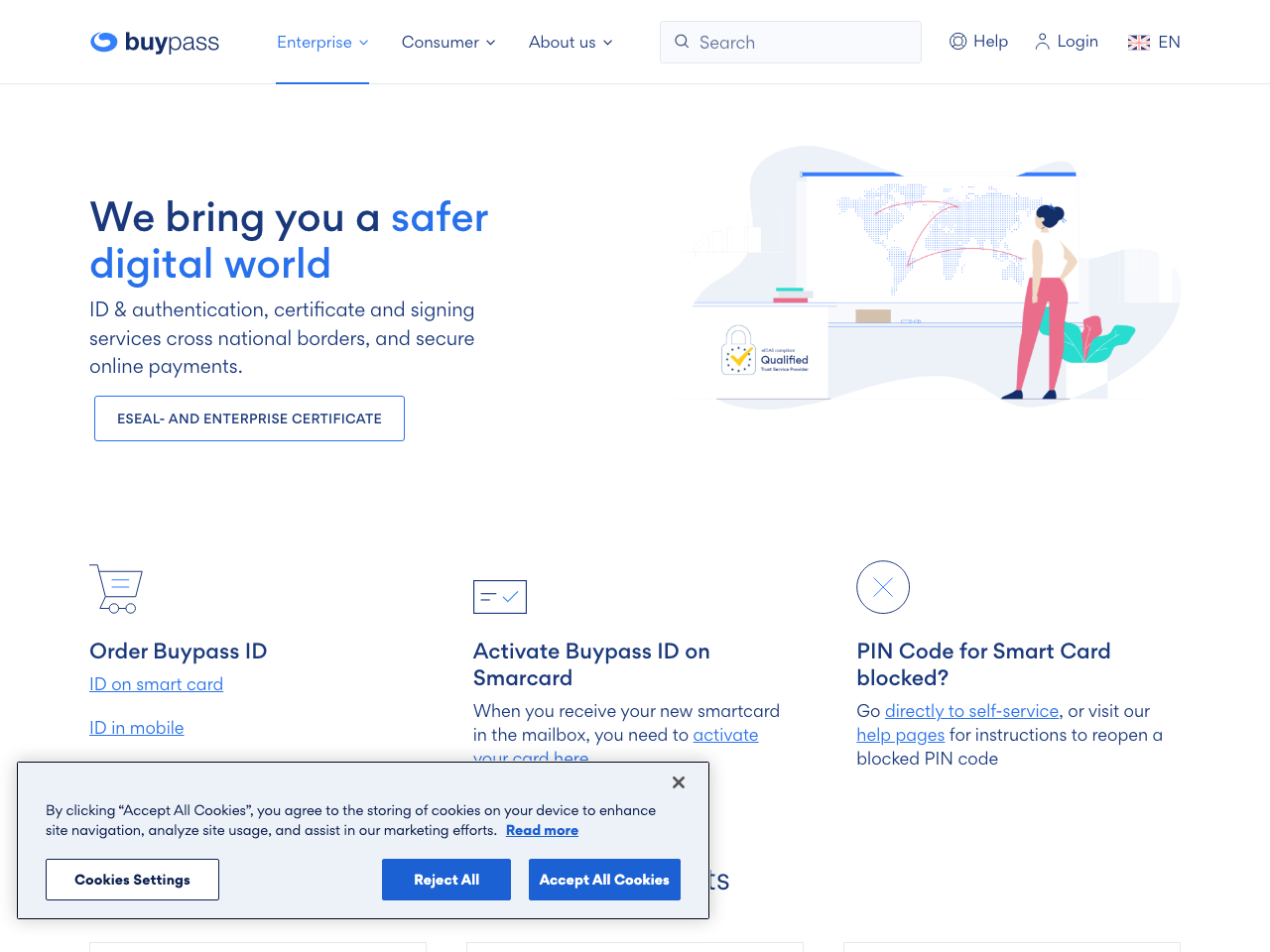
Task: Expand the About us menu
Action: point(571,42)
